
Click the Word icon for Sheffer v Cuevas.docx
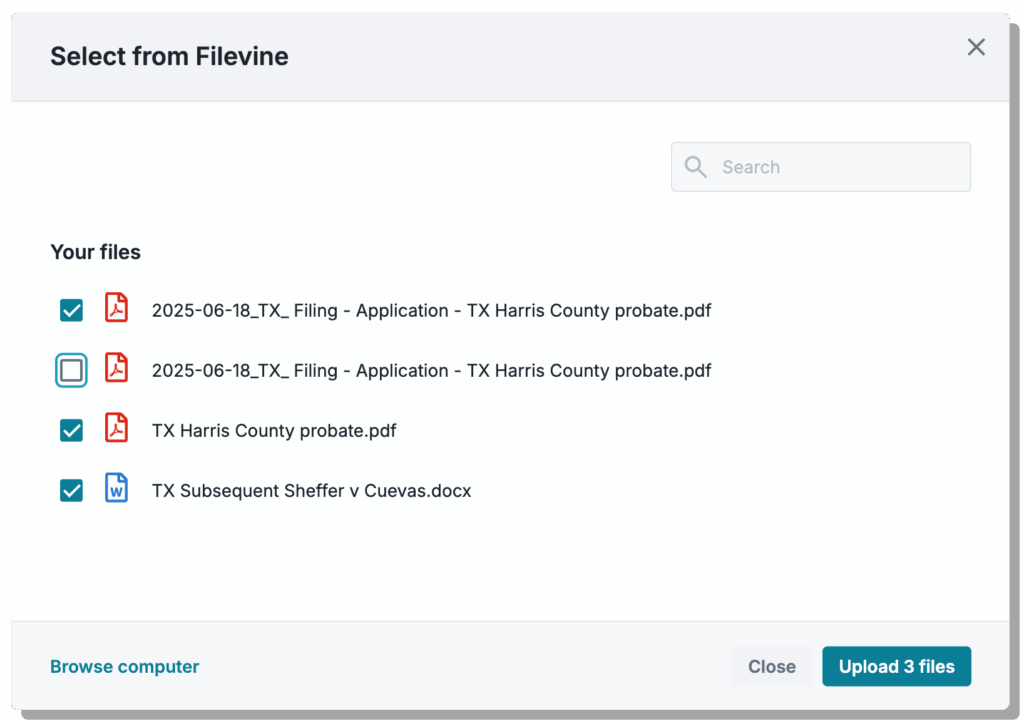[x=117, y=489]
